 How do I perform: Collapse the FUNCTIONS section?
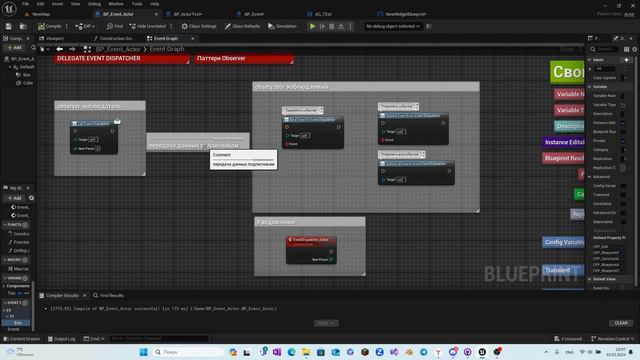(5, 225)
